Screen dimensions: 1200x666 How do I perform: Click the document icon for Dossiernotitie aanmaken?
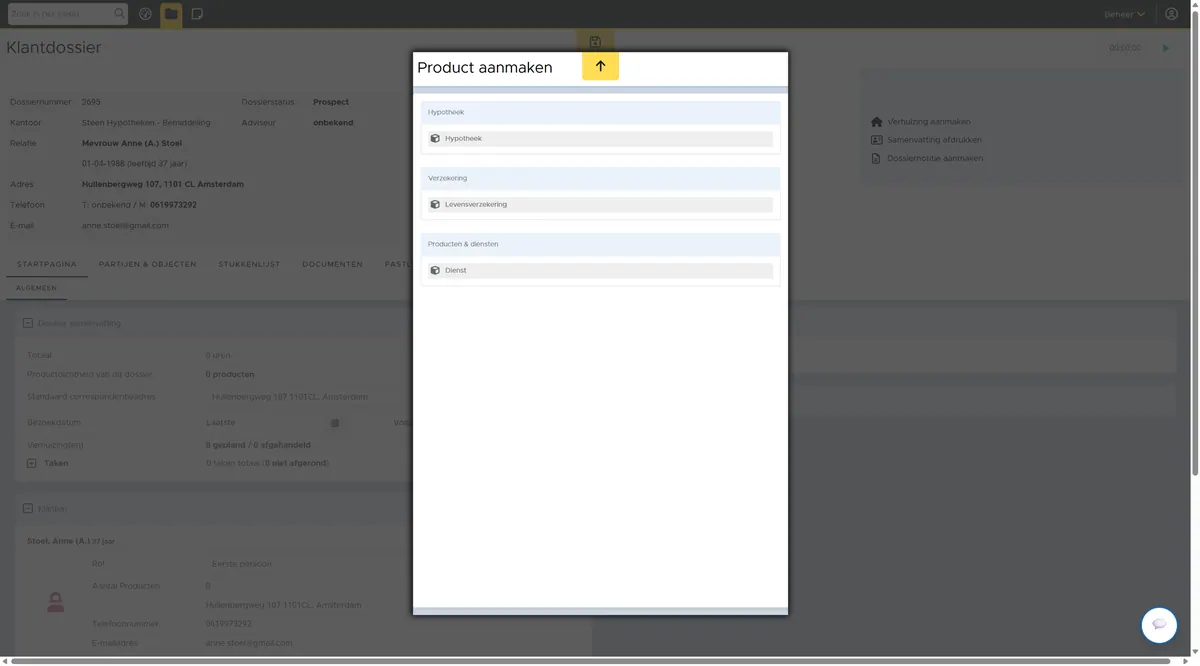click(877, 158)
